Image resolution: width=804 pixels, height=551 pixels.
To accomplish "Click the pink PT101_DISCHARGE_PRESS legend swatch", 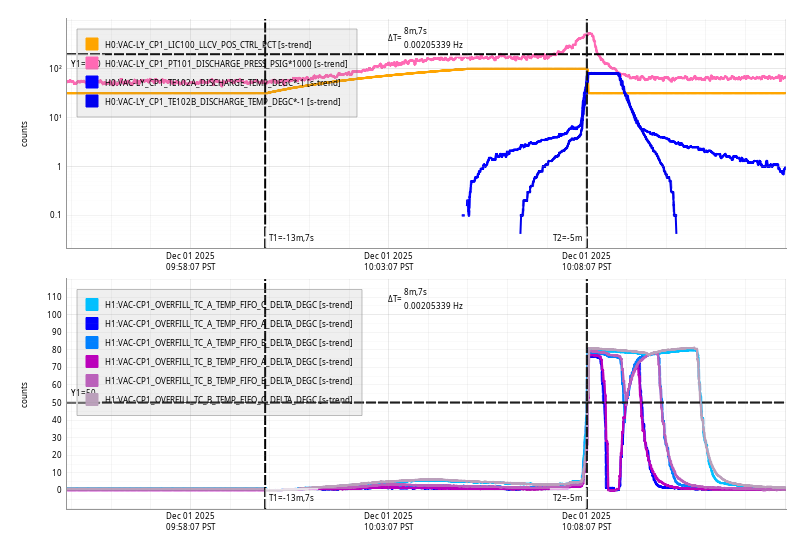I will tap(92, 63).
